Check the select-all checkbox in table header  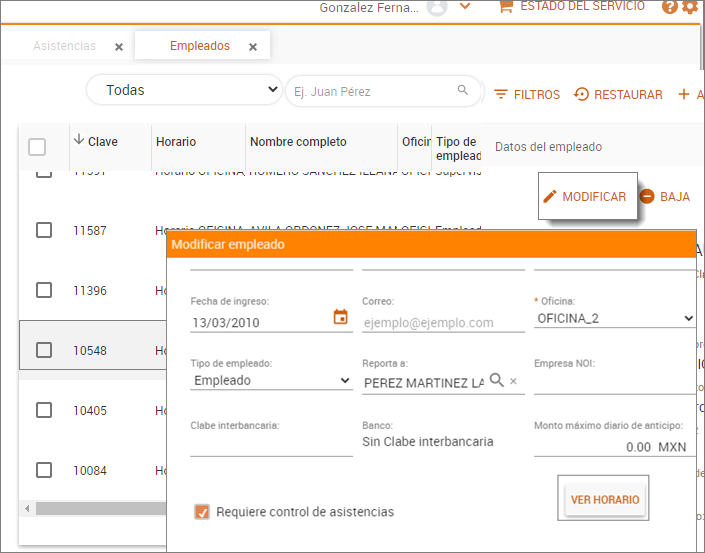(37, 147)
